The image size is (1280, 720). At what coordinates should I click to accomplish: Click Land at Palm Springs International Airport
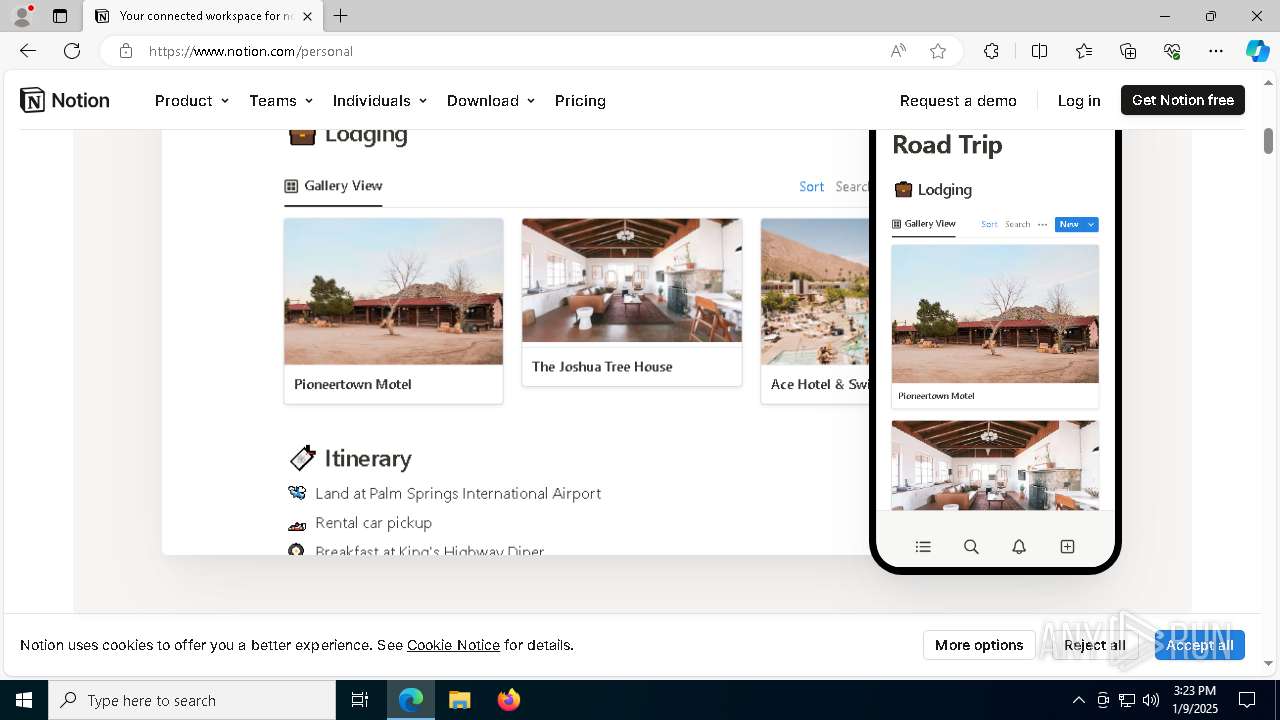click(458, 493)
